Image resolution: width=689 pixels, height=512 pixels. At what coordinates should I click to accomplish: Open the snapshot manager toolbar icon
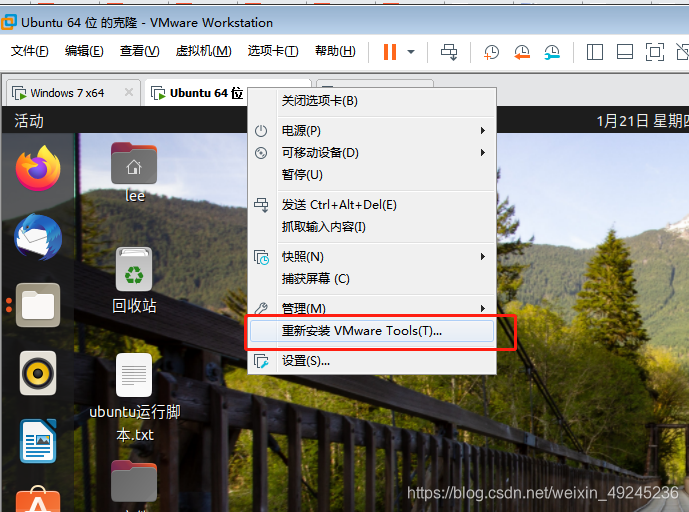(x=552, y=52)
